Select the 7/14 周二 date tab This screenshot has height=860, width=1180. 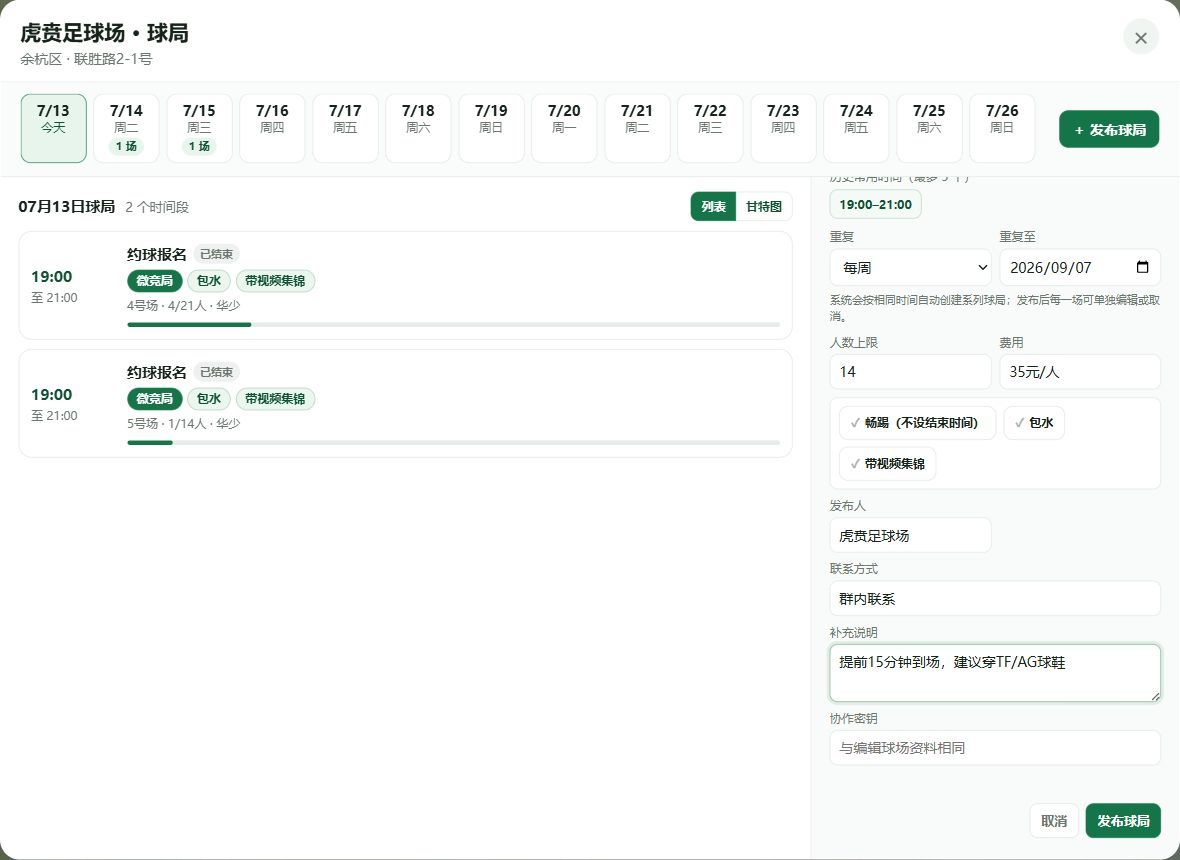tap(126, 128)
